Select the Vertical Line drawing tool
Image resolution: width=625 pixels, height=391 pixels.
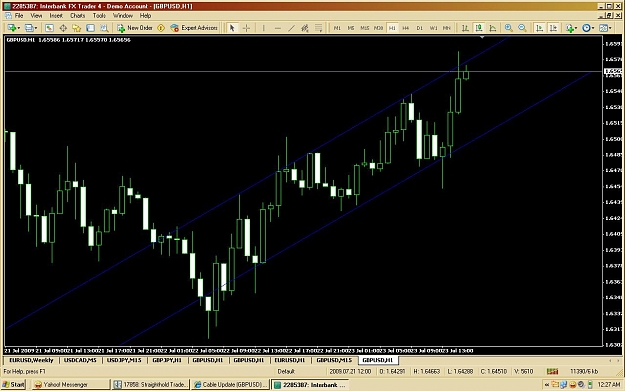263,28
